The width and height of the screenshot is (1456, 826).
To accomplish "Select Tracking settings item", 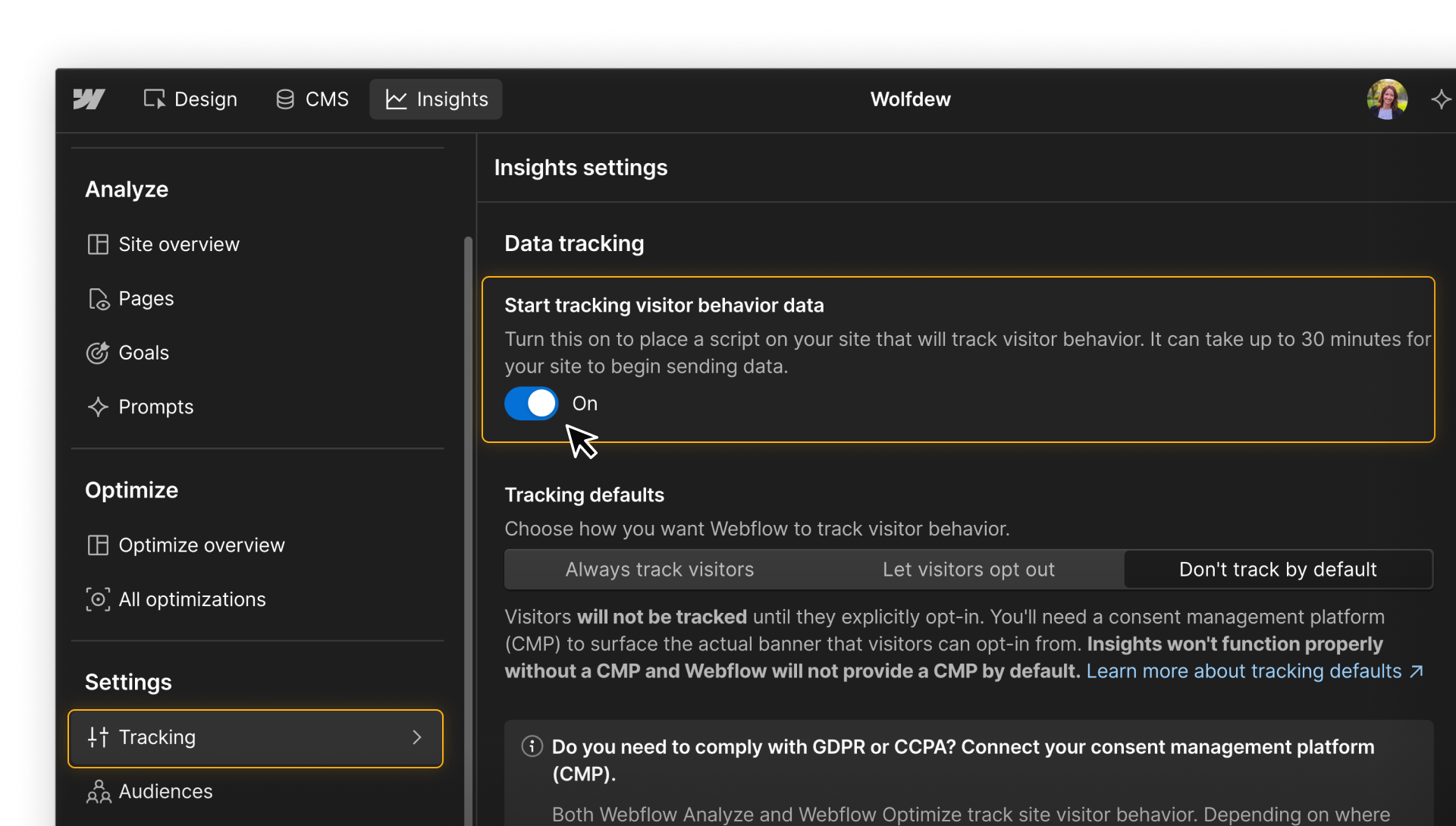I will (x=256, y=738).
